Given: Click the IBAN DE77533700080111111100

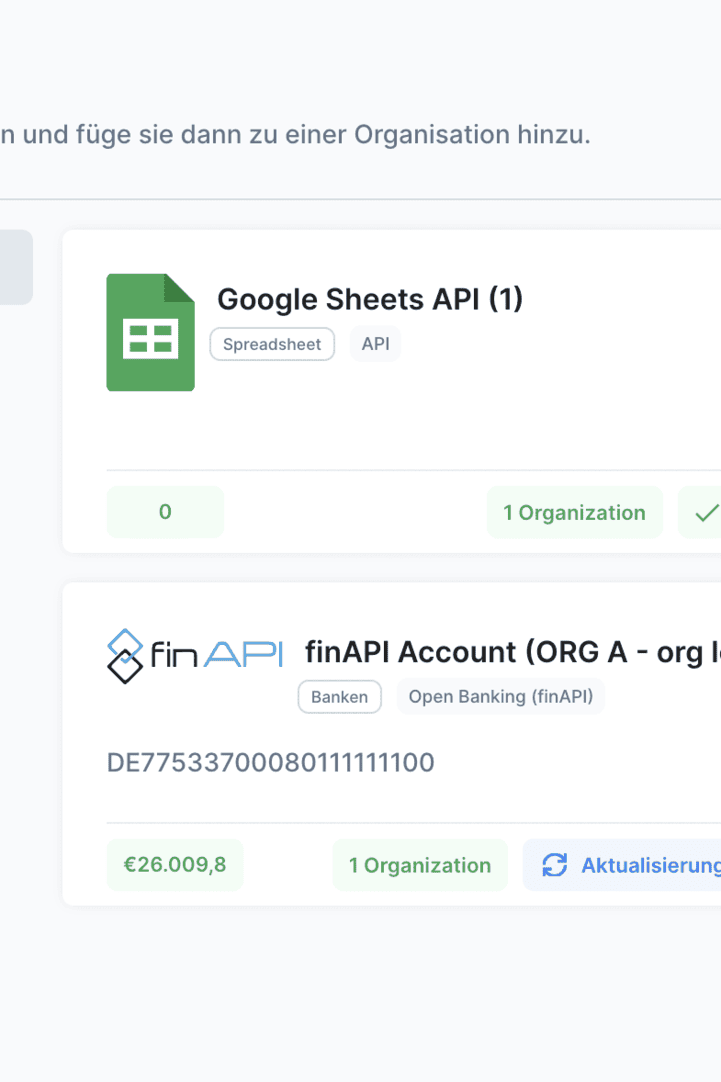Looking at the screenshot, I should click(x=270, y=763).
